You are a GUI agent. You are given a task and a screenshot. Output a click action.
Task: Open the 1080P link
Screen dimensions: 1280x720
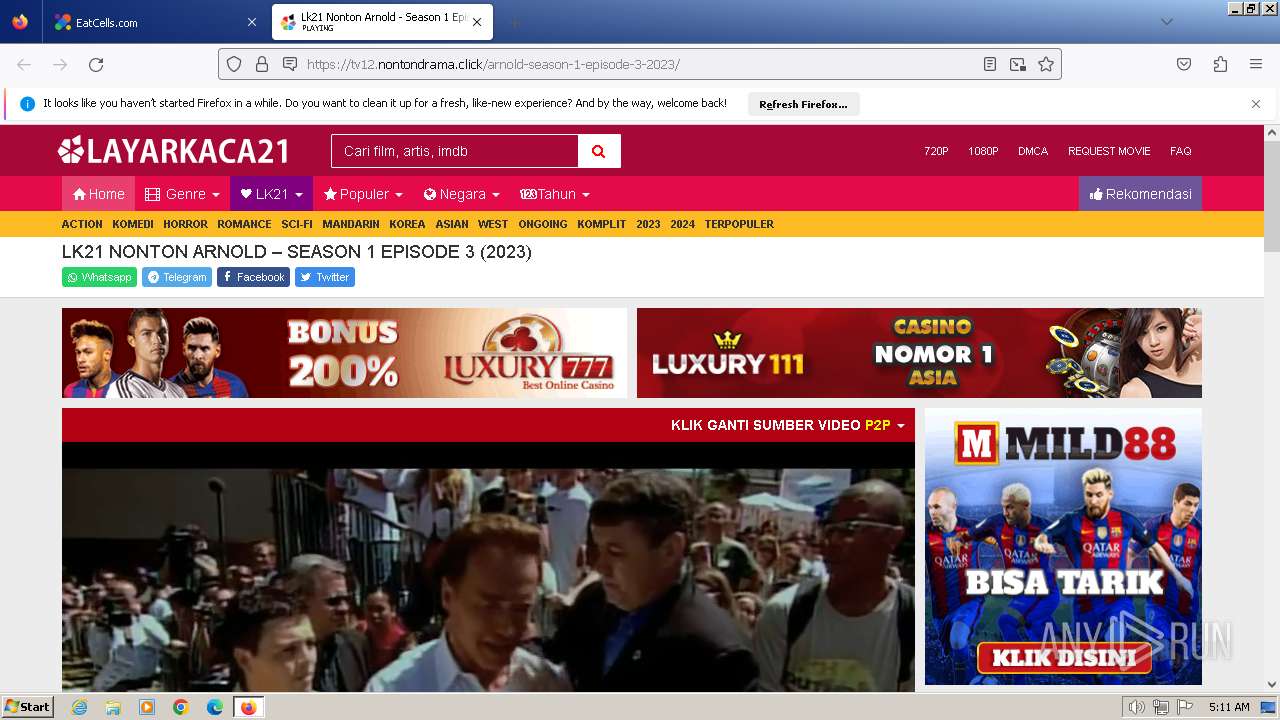point(983,151)
